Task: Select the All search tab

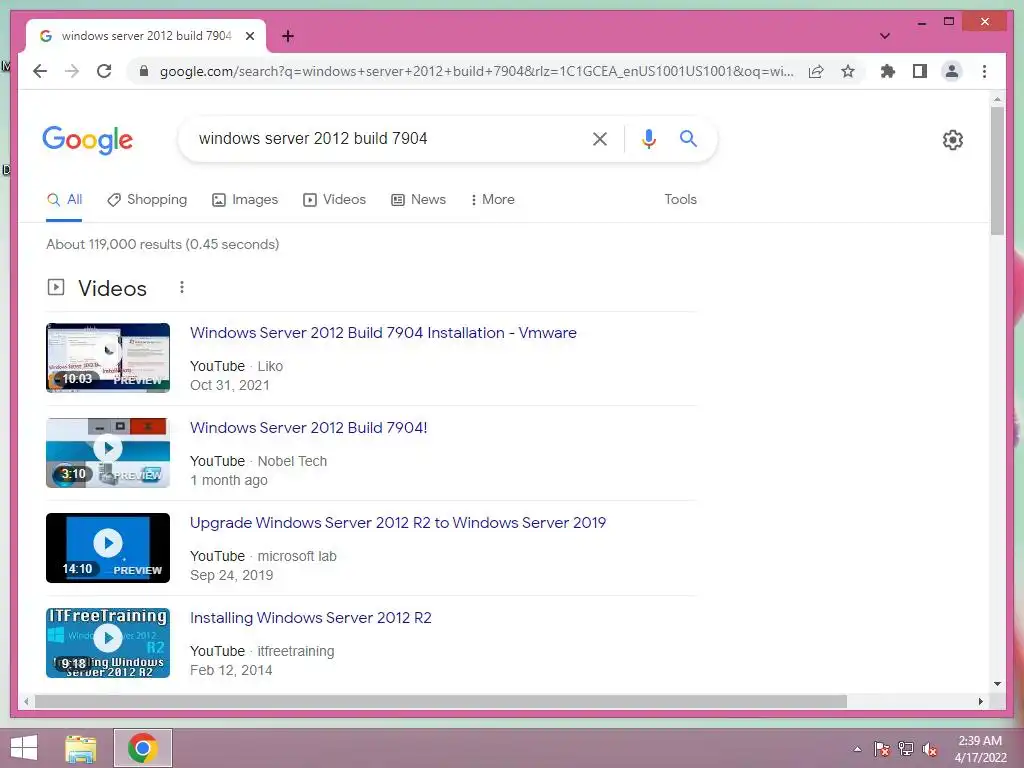Action: coord(64,200)
